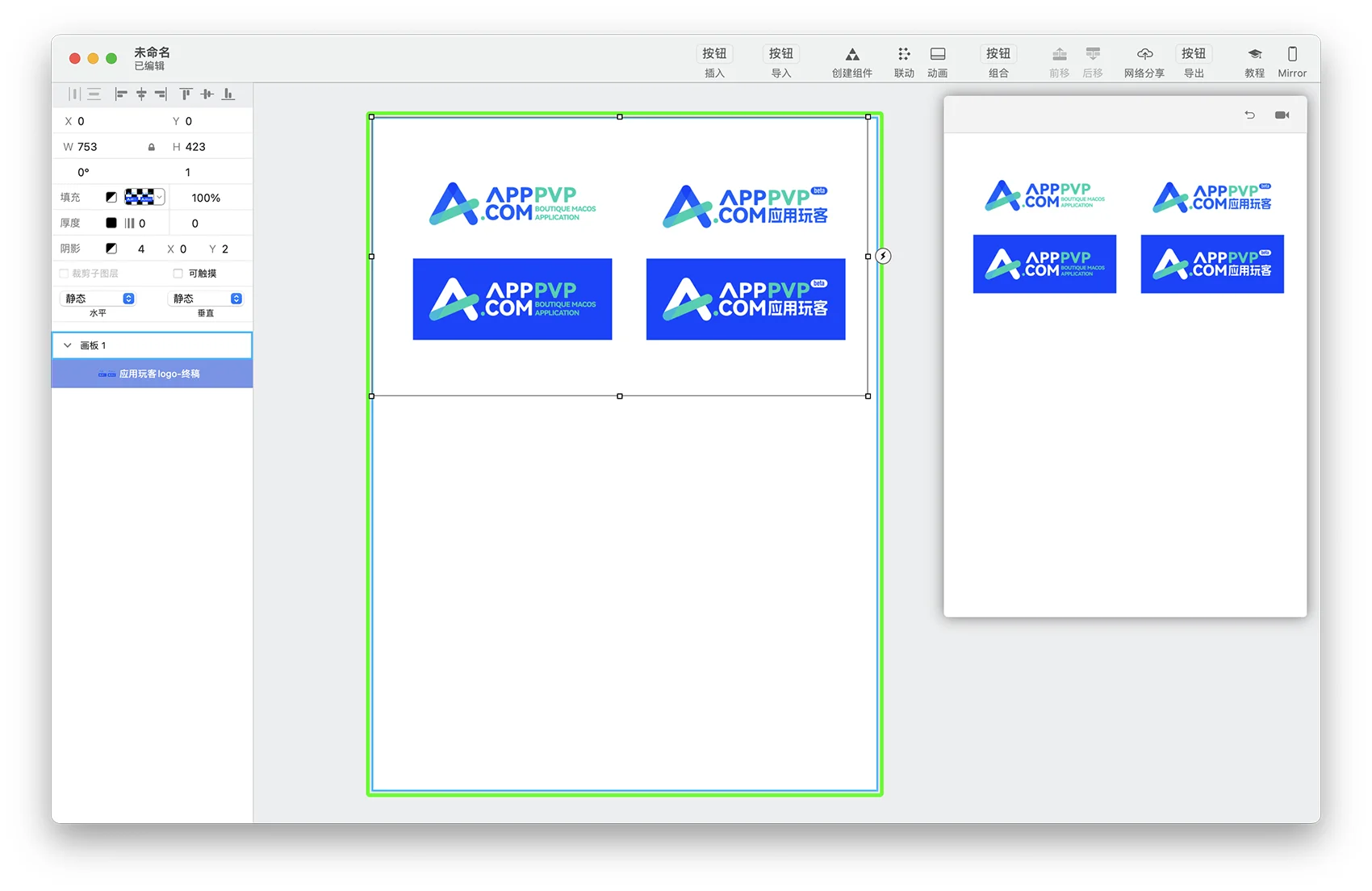Viewport: 1372px width, 891px height.
Task: Toggle the 裁剪子图层 clip sublayers checkbox
Action: [x=64, y=274]
